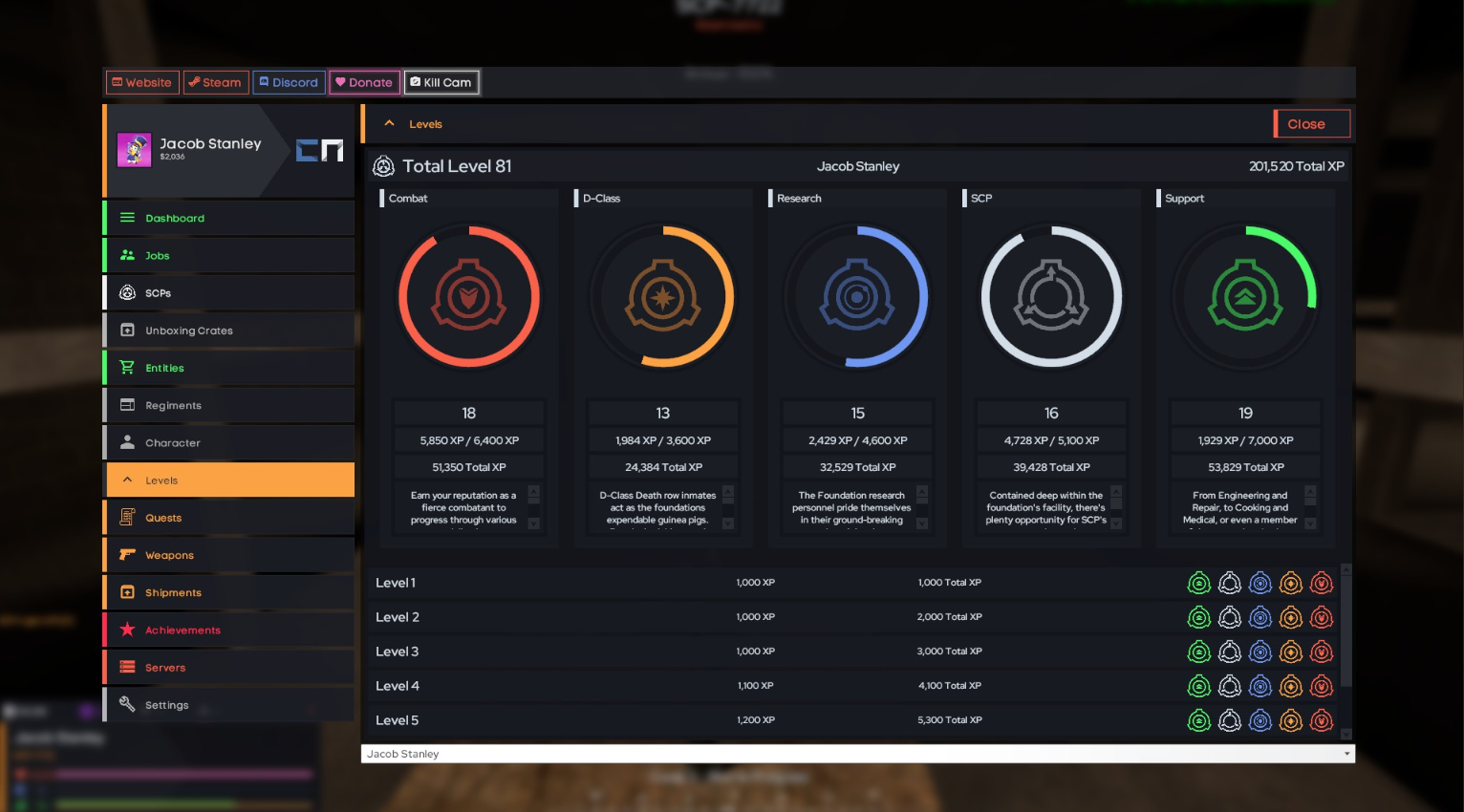Click the Donate button

364,82
